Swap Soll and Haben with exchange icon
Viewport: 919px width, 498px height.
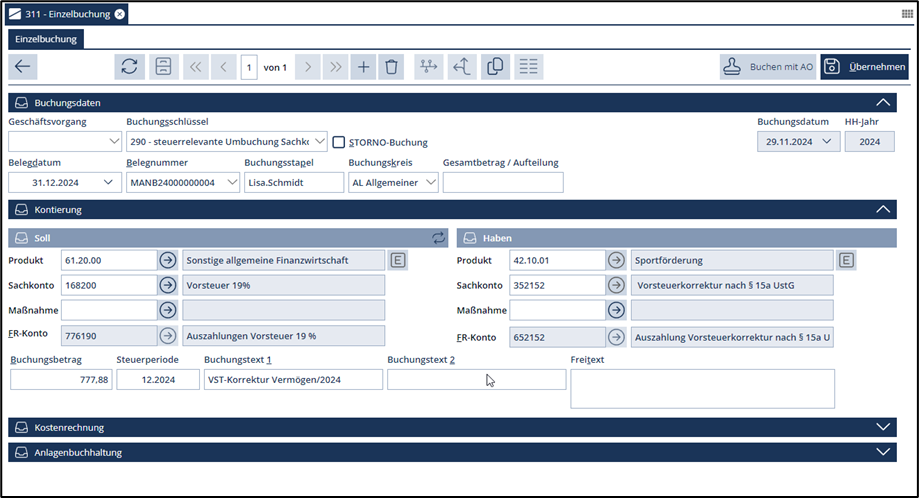coord(438,238)
